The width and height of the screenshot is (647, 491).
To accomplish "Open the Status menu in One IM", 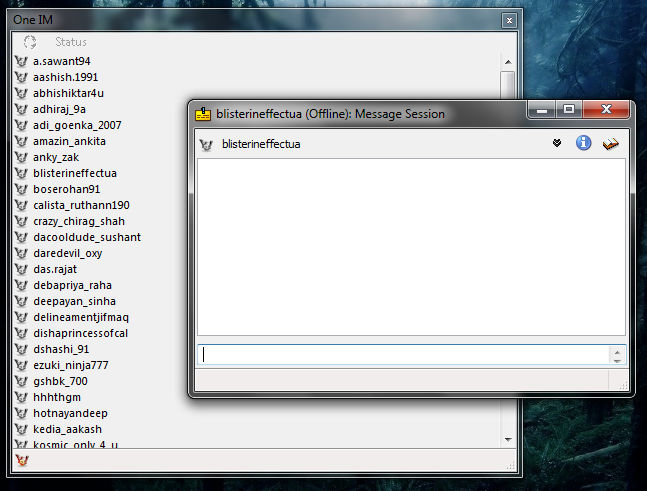I will (x=71, y=42).
